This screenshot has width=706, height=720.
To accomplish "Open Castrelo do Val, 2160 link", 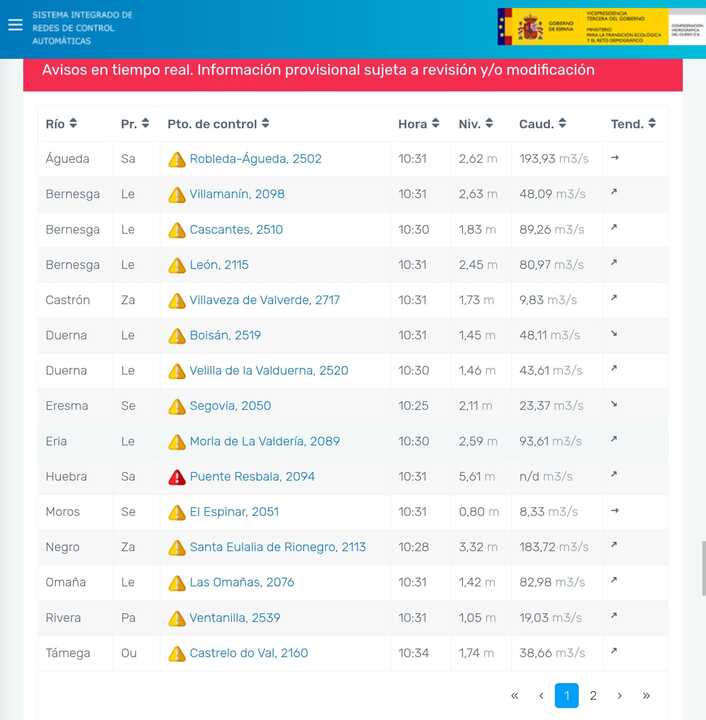I will (249, 653).
